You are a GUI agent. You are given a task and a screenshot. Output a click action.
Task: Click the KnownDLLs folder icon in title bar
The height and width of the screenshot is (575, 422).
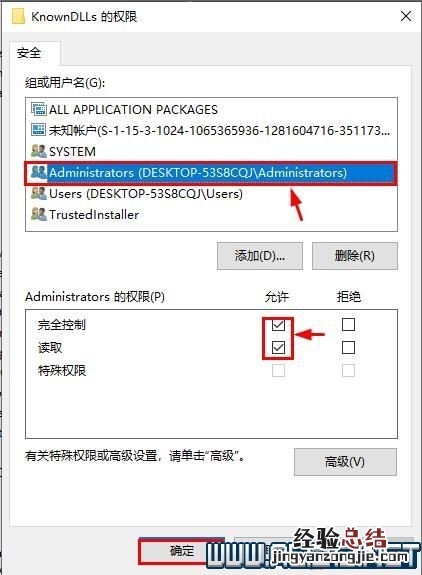click(x=18, y=17)
